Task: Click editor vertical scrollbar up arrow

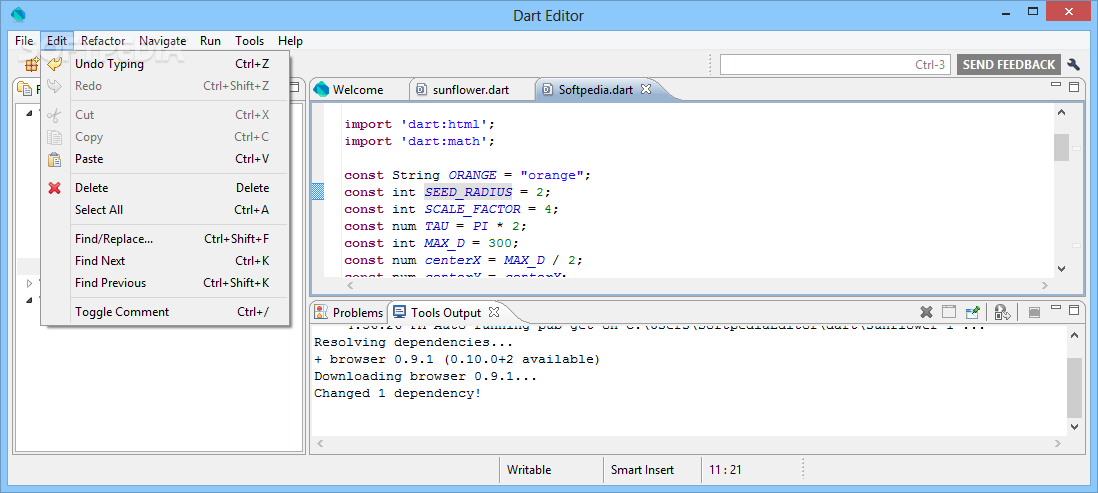Action: (x=1061, y=113)
